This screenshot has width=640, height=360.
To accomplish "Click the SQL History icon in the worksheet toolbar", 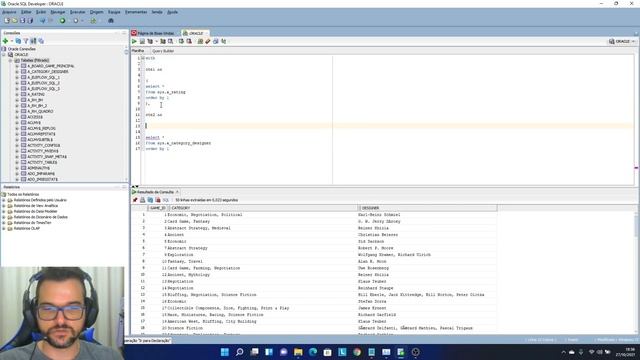I will coord(216,41).
